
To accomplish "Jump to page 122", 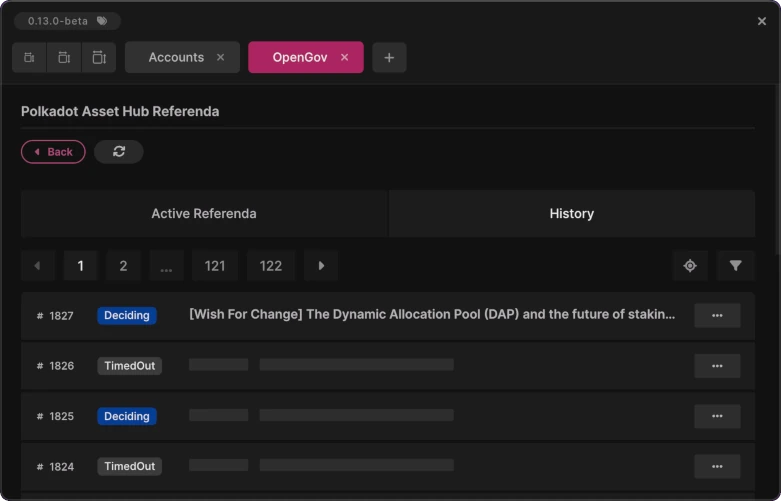I will 270,266.
